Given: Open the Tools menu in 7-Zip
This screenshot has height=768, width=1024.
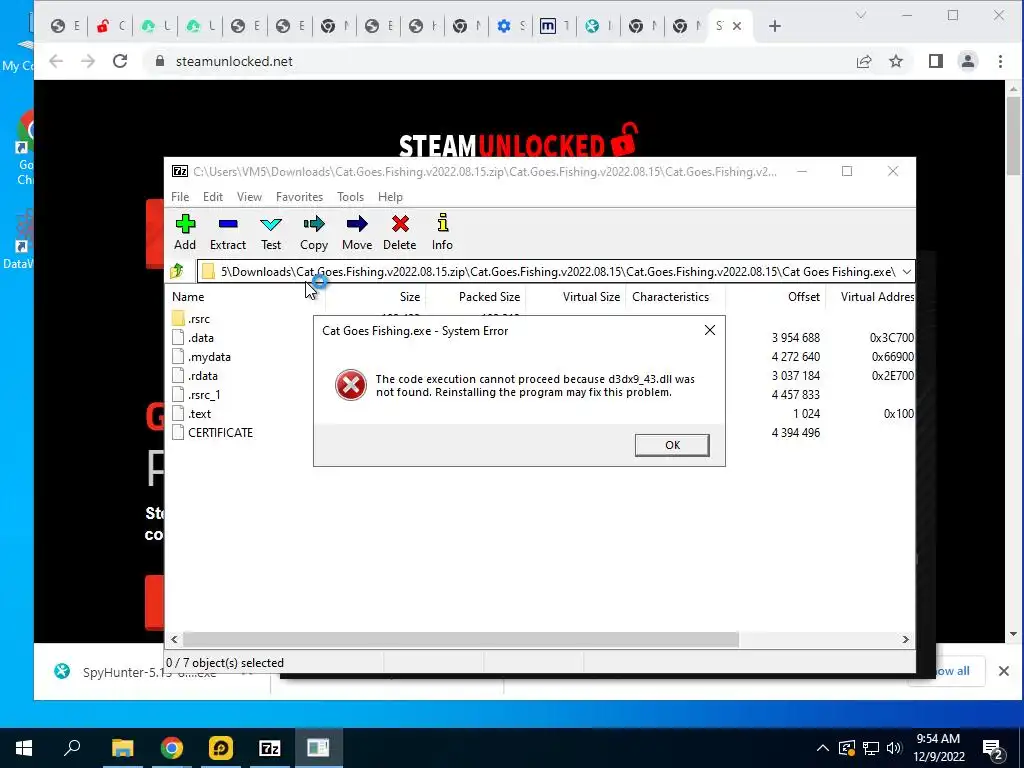Looking at the screenshot, I should [x=350, y=197].
